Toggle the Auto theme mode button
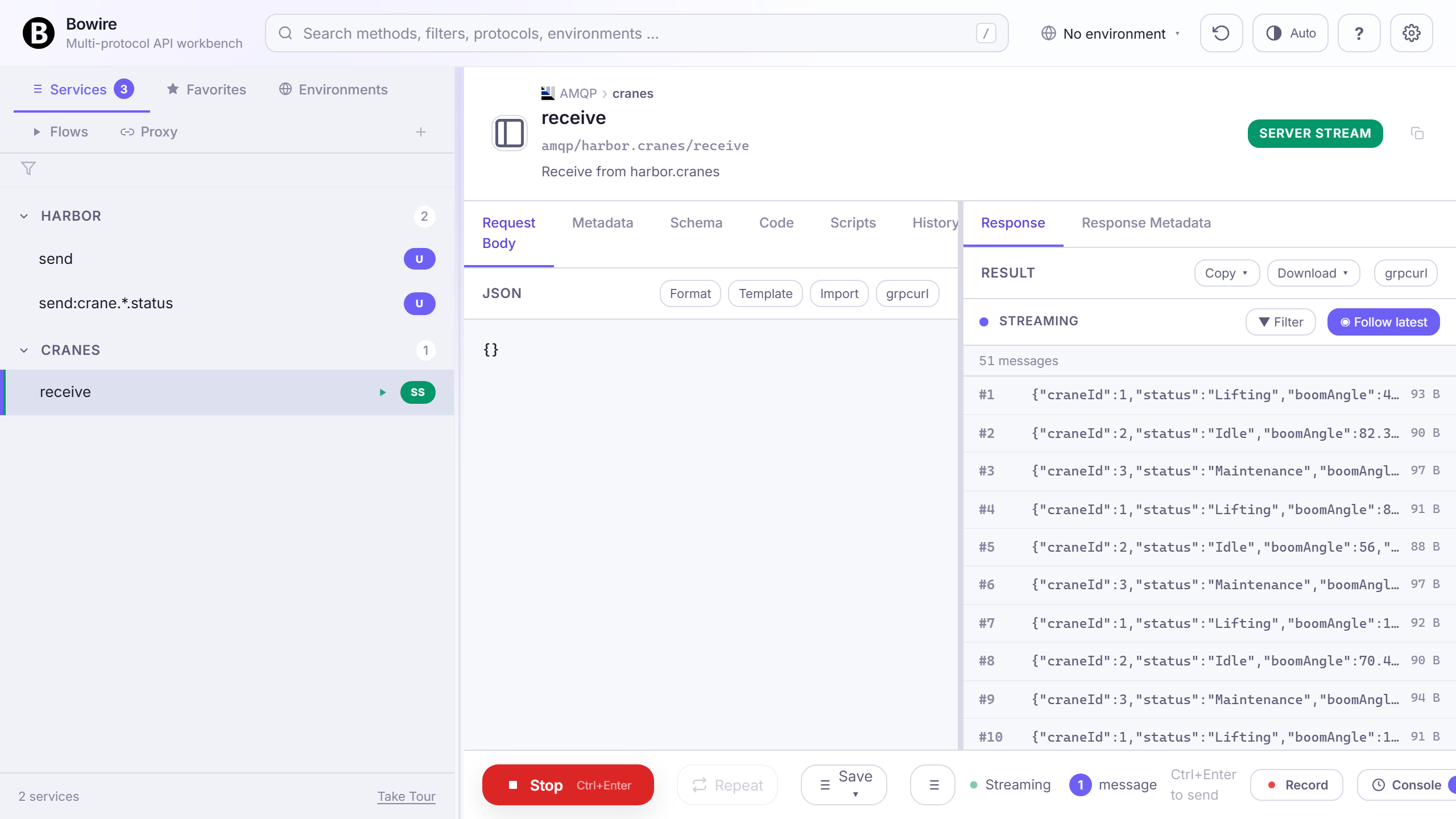The height and width of the screenshot is (819, 1456). 1290,33
